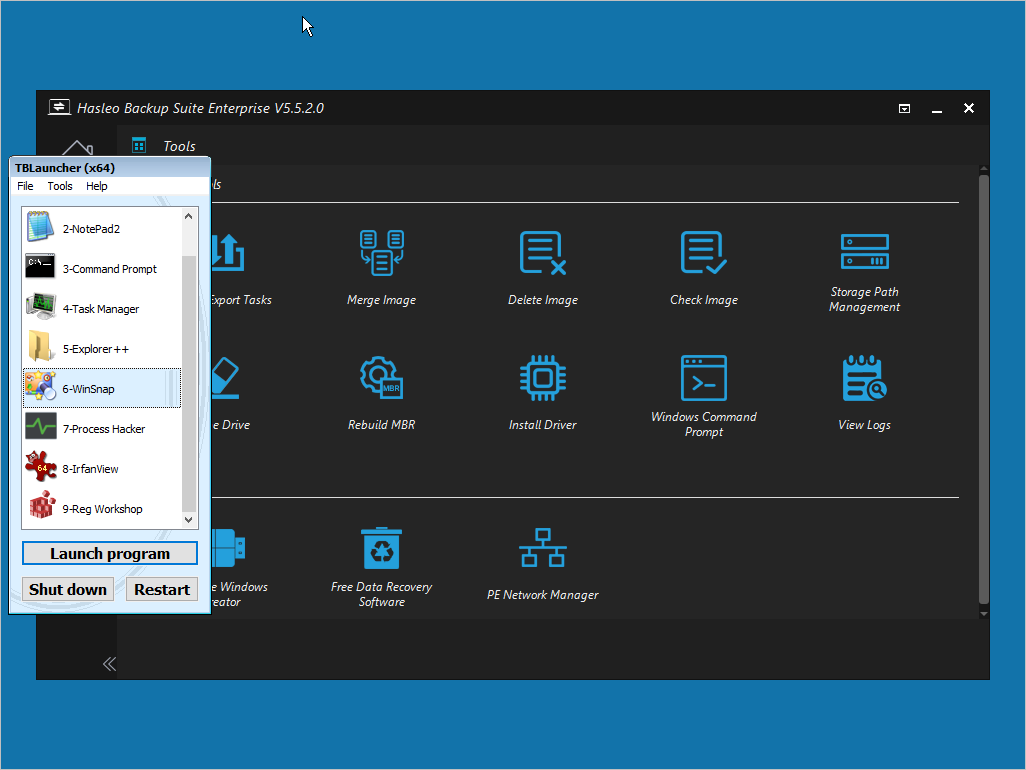Click Hasleo panel scroll down arrow
The width and height of the screenshot is (1026, 770).
[983, 614]
